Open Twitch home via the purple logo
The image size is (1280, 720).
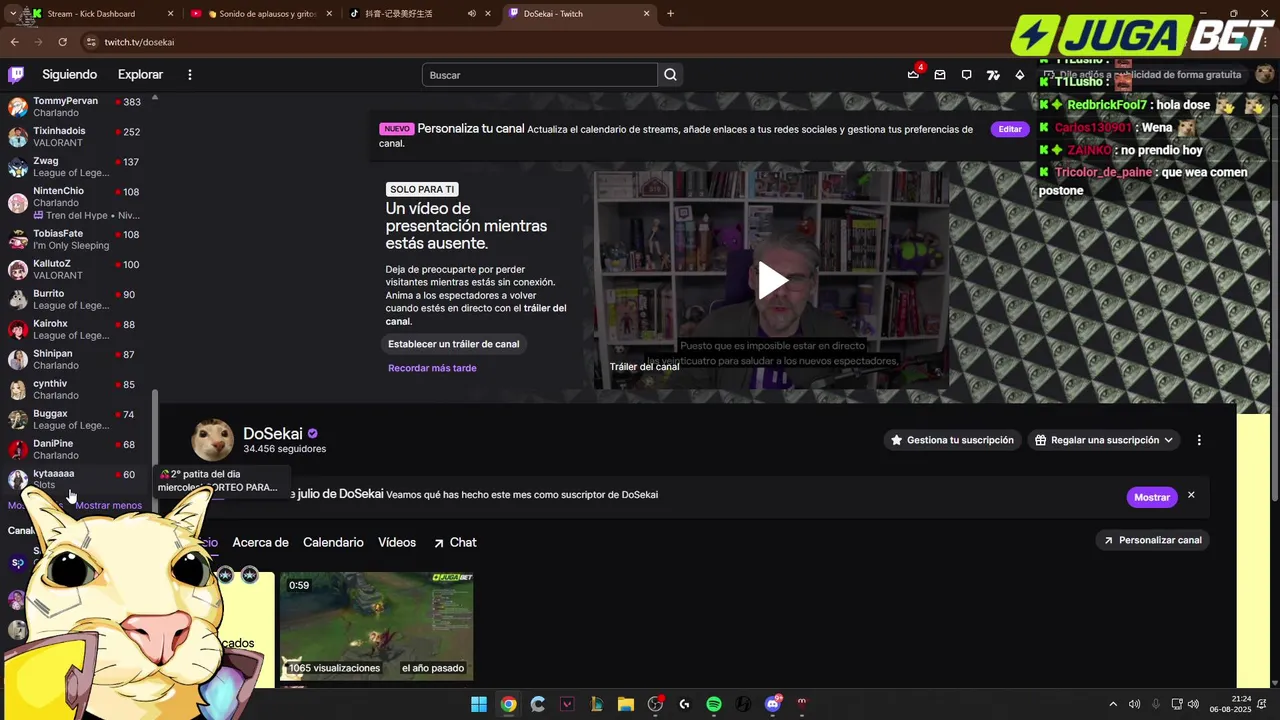coord(16,74)
